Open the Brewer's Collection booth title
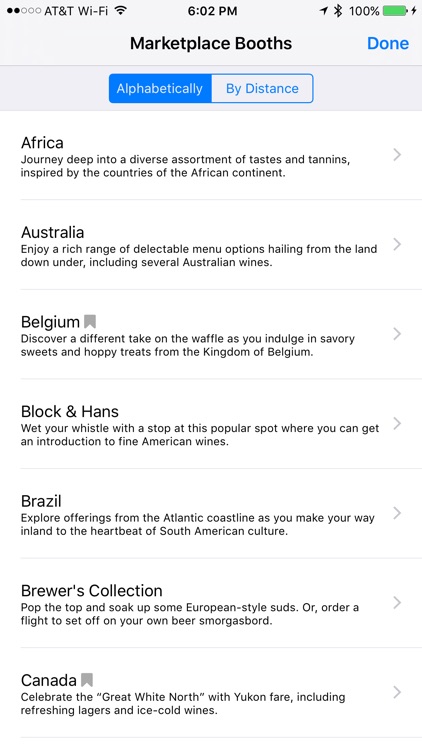 point(92,591)
